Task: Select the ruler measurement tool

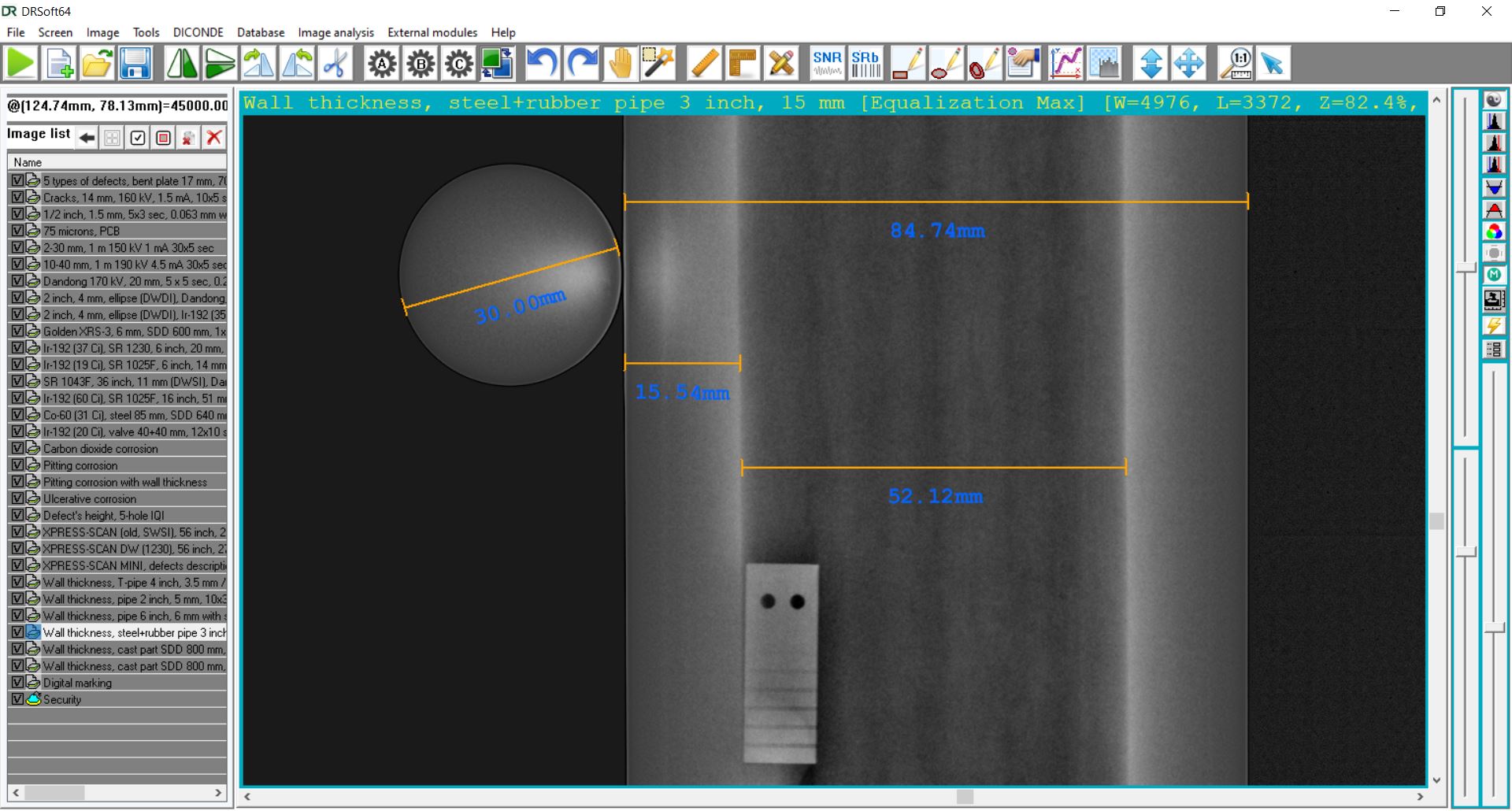Action: 705,64
